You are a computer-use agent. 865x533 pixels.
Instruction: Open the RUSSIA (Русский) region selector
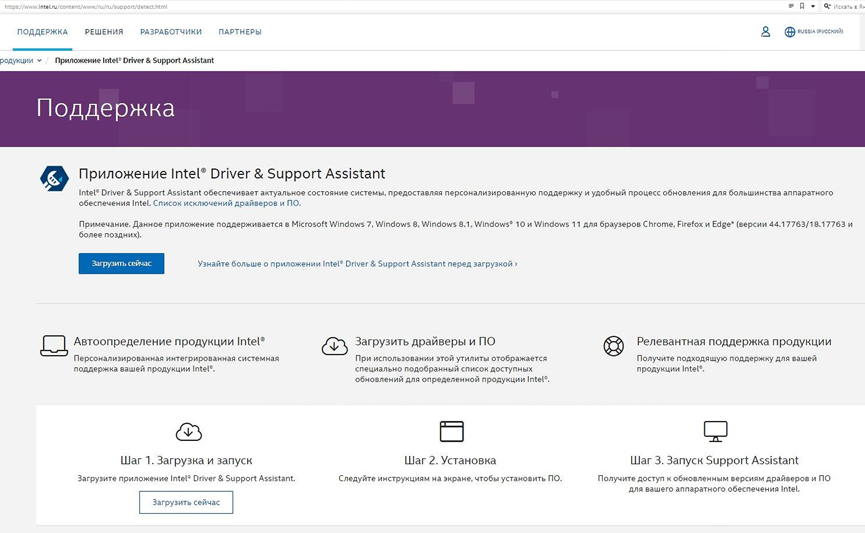pos(820,31)
